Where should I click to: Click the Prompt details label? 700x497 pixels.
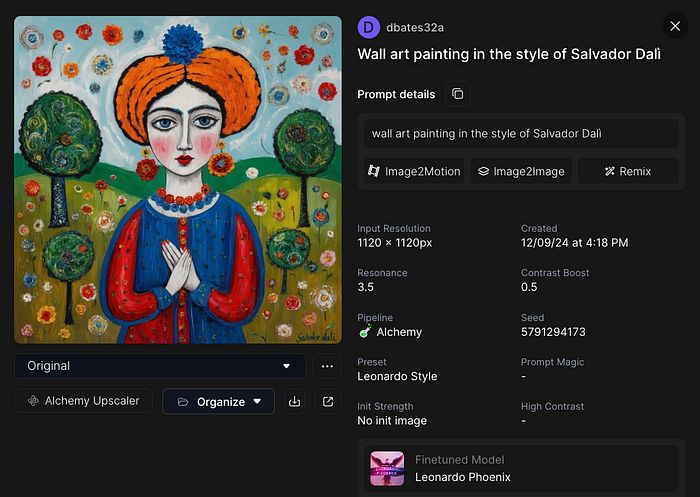click(396, 95)
